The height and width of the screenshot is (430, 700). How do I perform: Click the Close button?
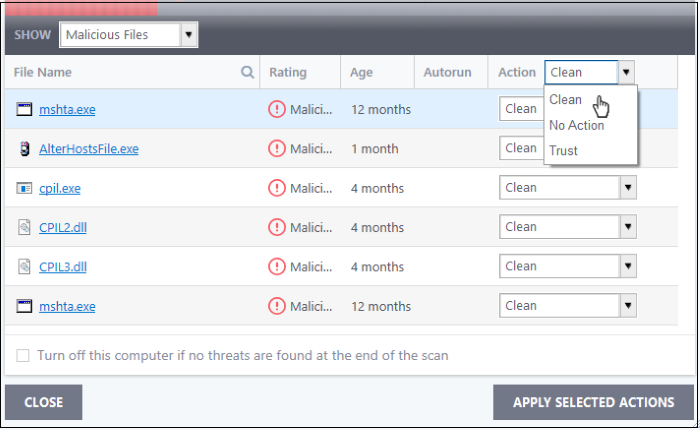pyautogui.click(x=44, y=402)
